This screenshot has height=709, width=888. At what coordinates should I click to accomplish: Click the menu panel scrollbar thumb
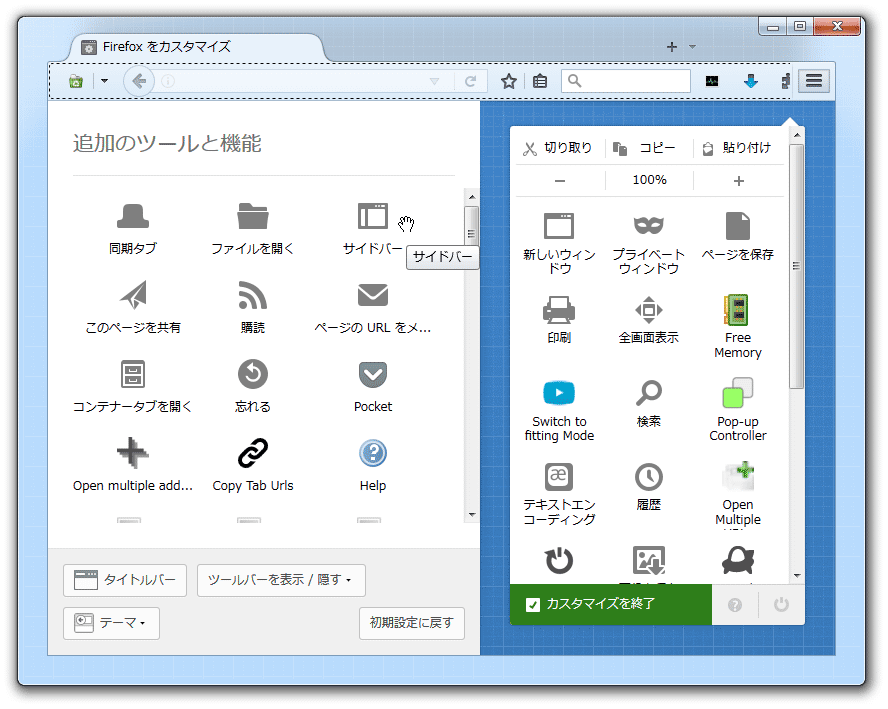click(x=796, y=266)
